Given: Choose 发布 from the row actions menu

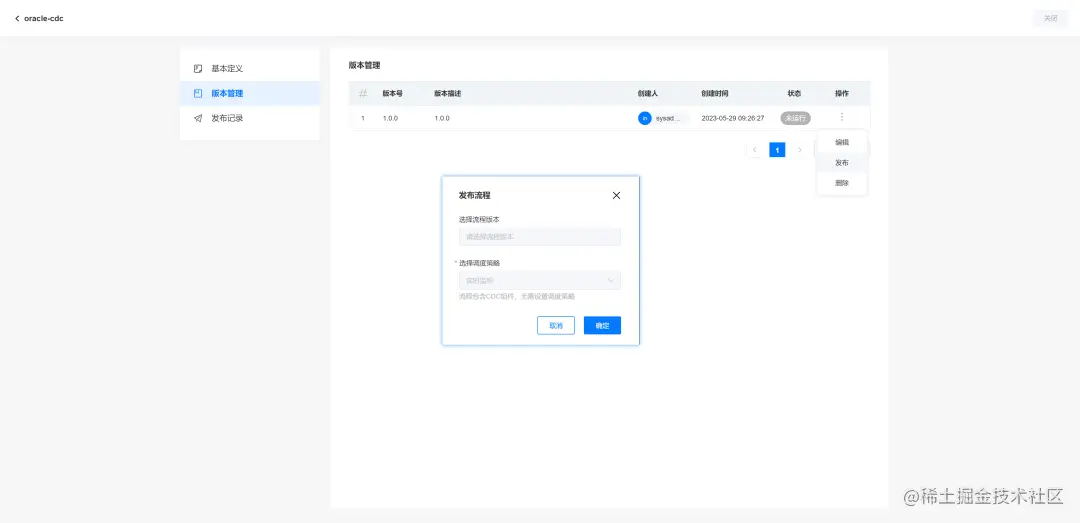Looking at the screenshot, I should coord(842,163).
